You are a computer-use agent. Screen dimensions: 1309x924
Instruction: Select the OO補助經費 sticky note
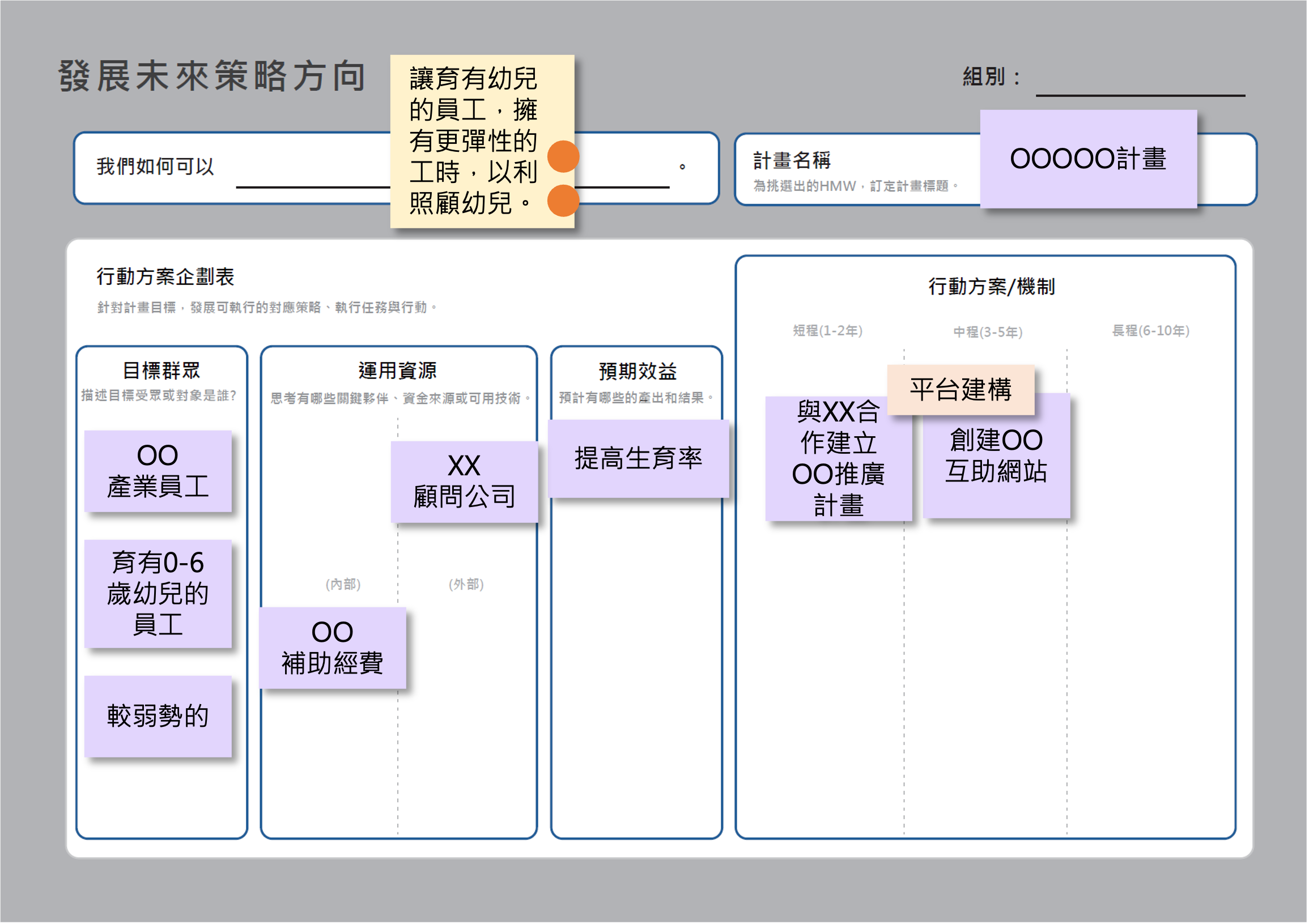tap(333, 648)
